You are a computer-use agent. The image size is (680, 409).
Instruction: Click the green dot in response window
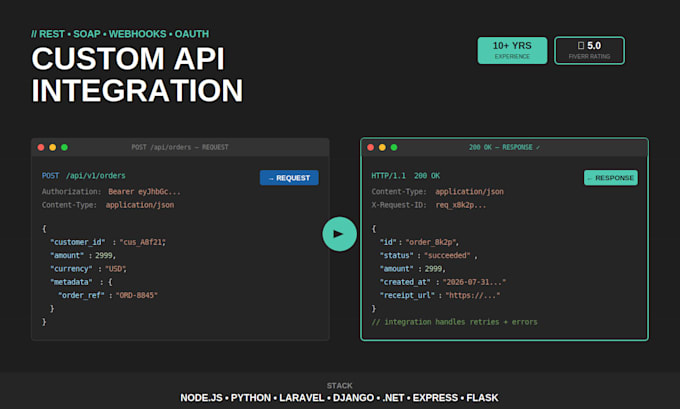(394, 147)
